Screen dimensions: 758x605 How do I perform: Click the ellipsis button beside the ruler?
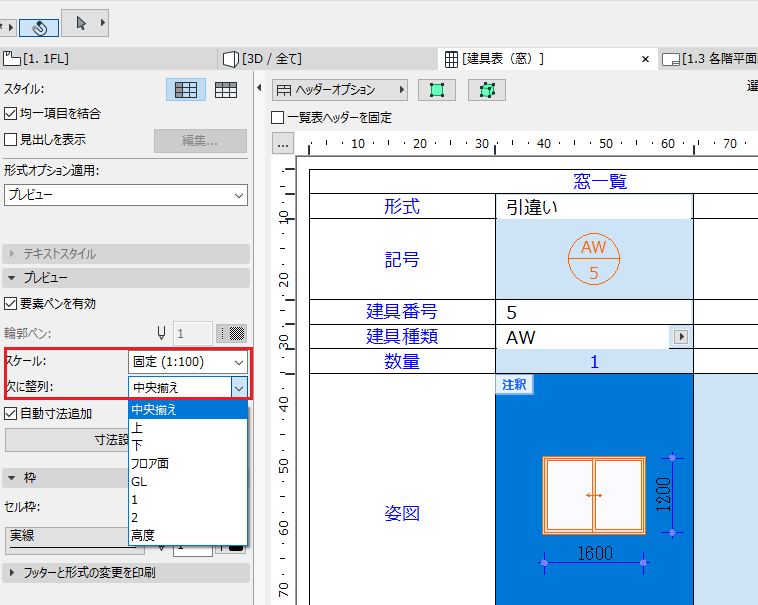pyautogui.click(x=283, y=144)
